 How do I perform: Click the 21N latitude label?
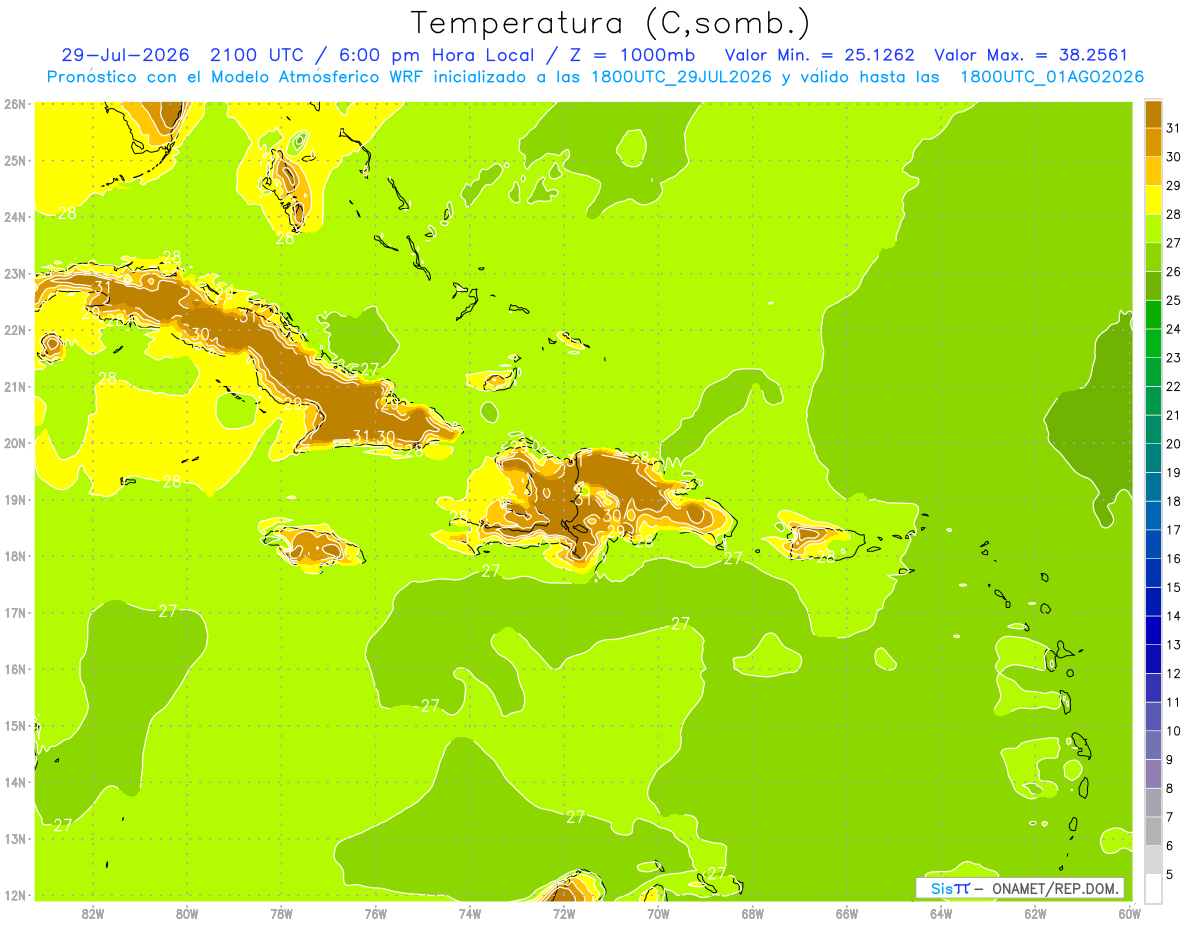[14, 387]
